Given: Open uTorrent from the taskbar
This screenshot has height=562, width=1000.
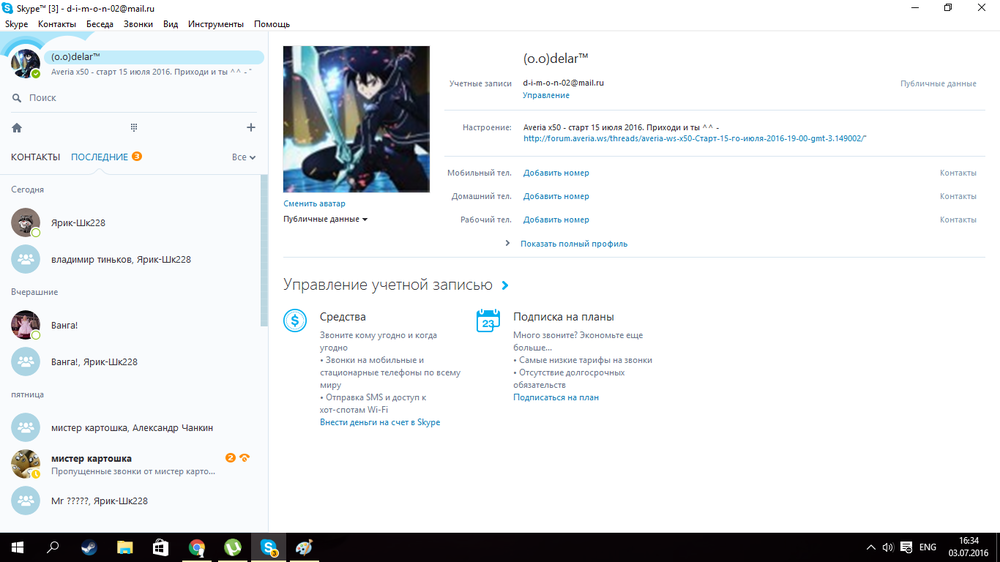Looking at the screenshot, I should pos(232,547).
